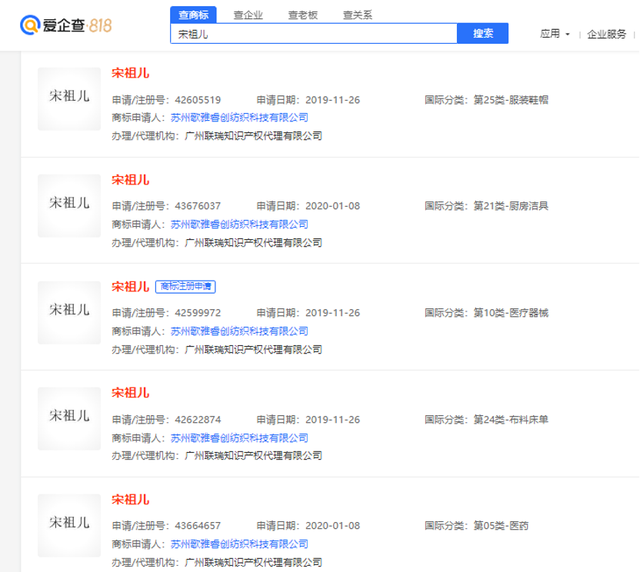Open thumbnail of the 第10类-医疗器械 trademark

point(69,312)
